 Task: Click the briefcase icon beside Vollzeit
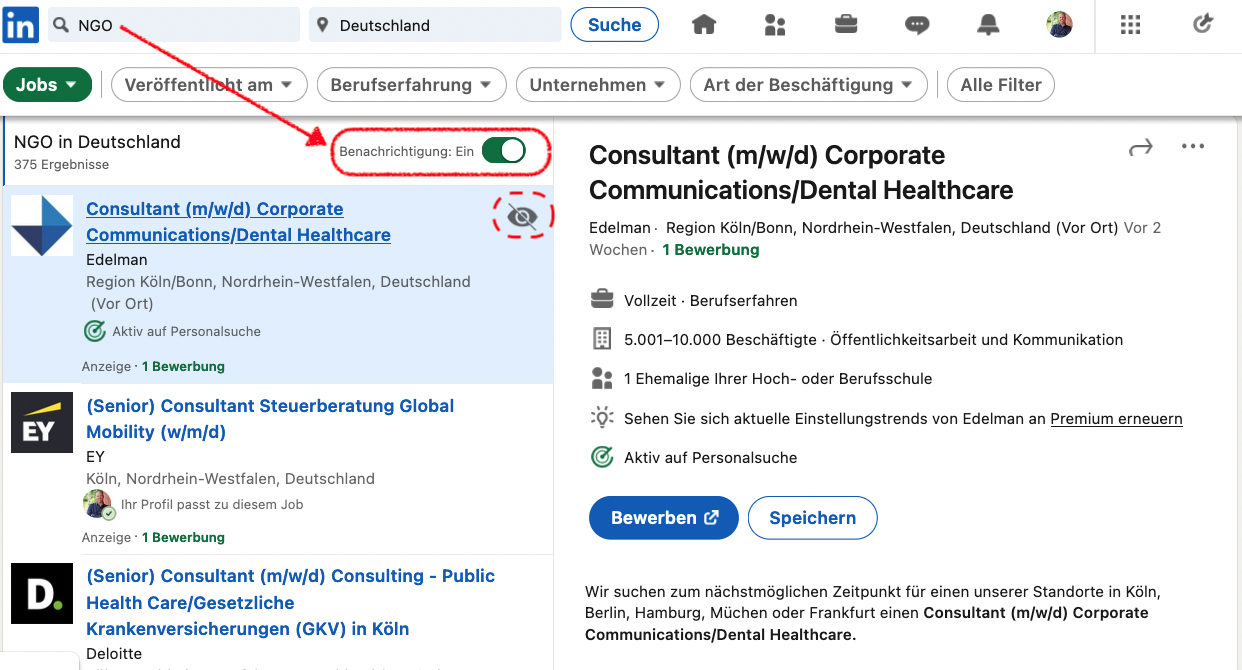pyautogui.click(x=602, y=299)
